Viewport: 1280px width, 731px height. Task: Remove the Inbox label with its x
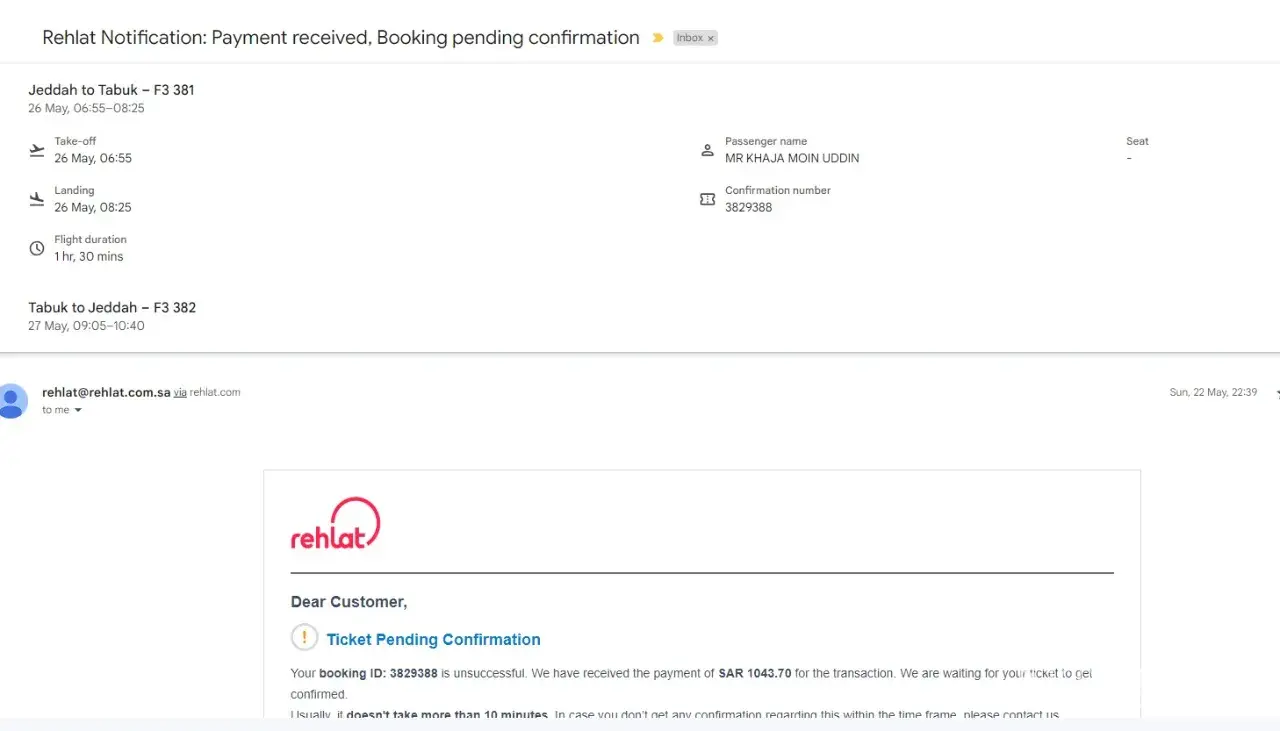click(711, 39)
